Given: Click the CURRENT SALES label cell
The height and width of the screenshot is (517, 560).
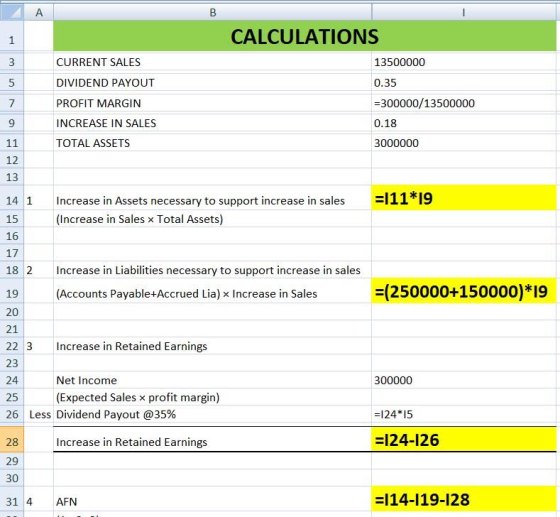Looking at the screenshot, I should click(x=212, y=62).
